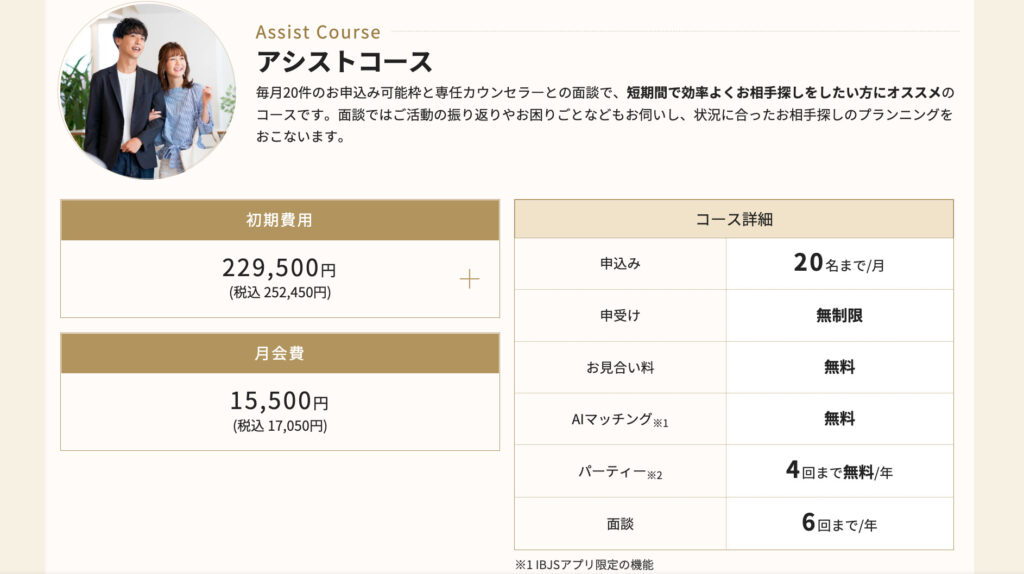
Task: Click the 20名まで/月 value cell
Action: [x=839, y=264]
